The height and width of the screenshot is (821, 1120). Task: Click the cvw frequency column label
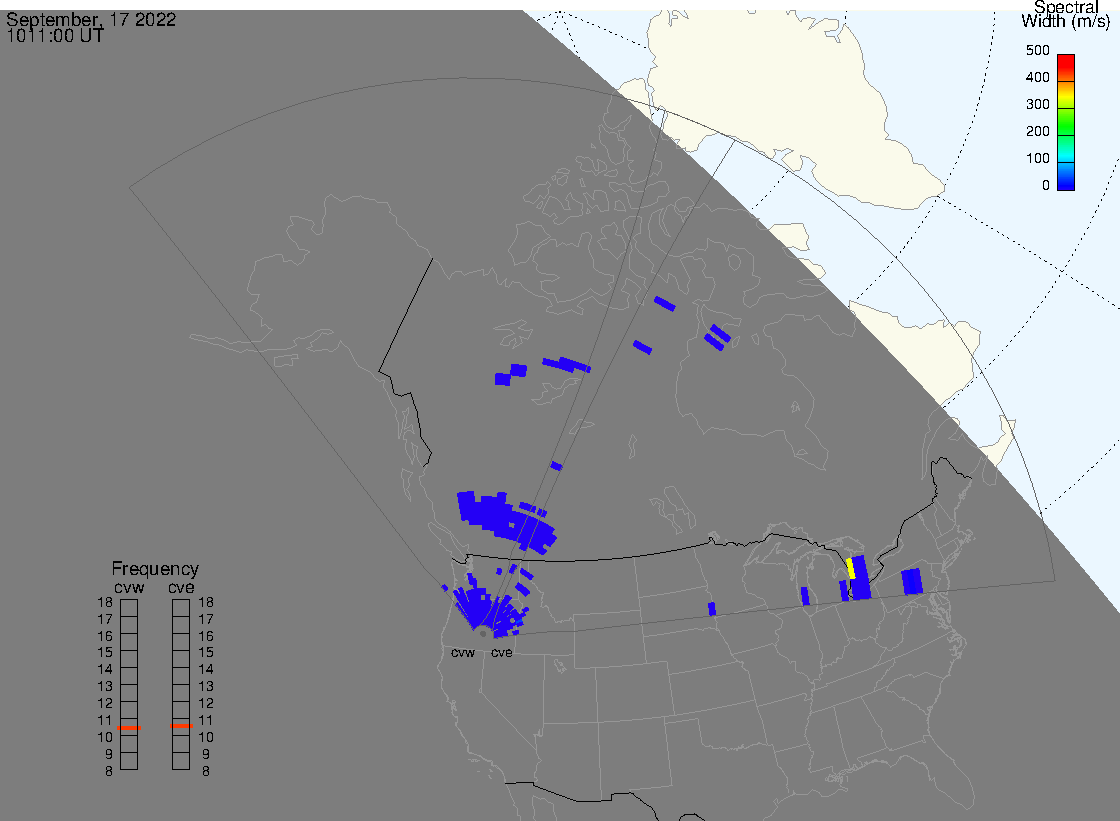pyautogui.click(x=129, y=588)
